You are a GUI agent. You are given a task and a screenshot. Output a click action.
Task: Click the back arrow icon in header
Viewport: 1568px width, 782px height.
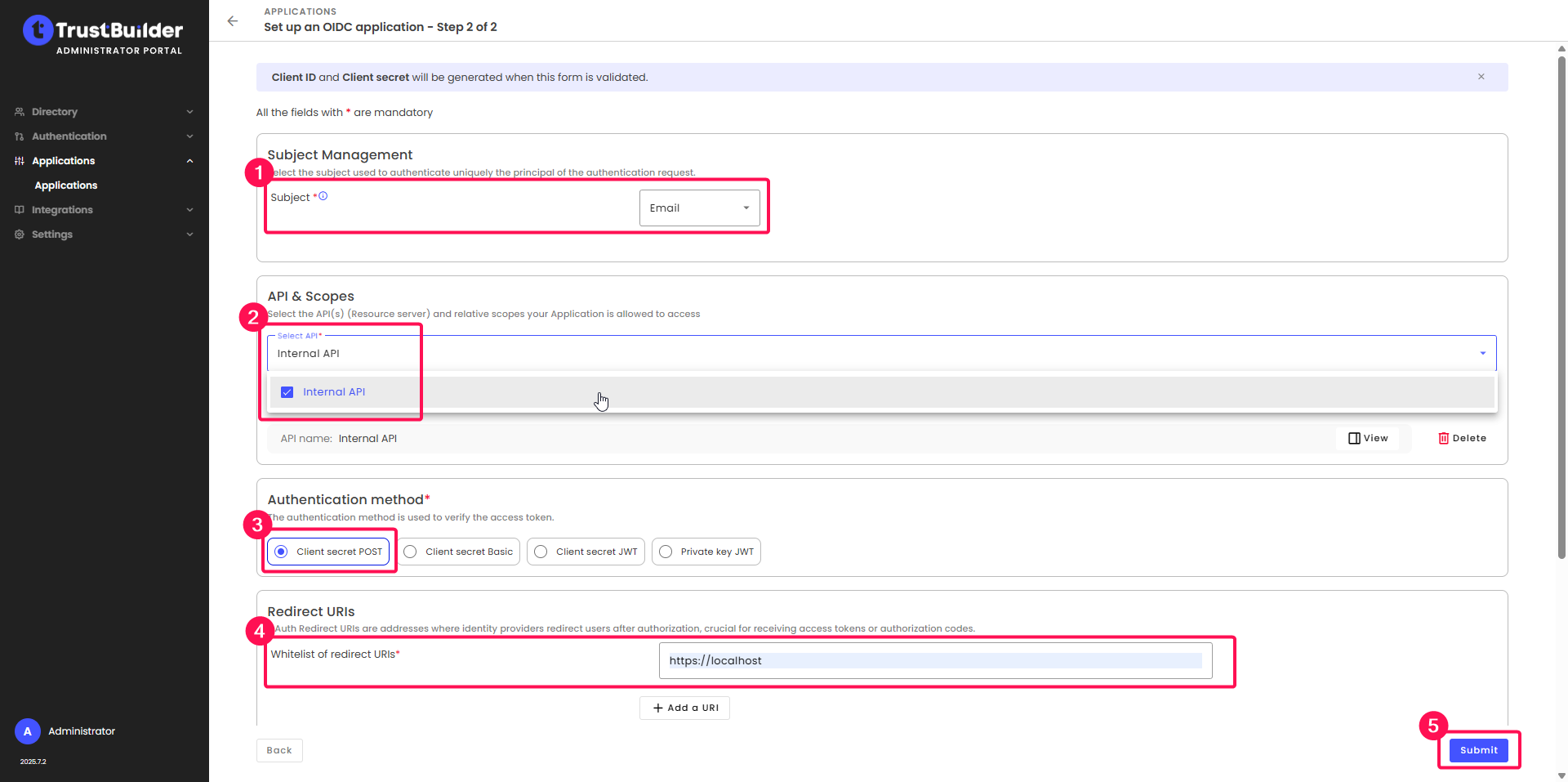[x=233, y=21]
